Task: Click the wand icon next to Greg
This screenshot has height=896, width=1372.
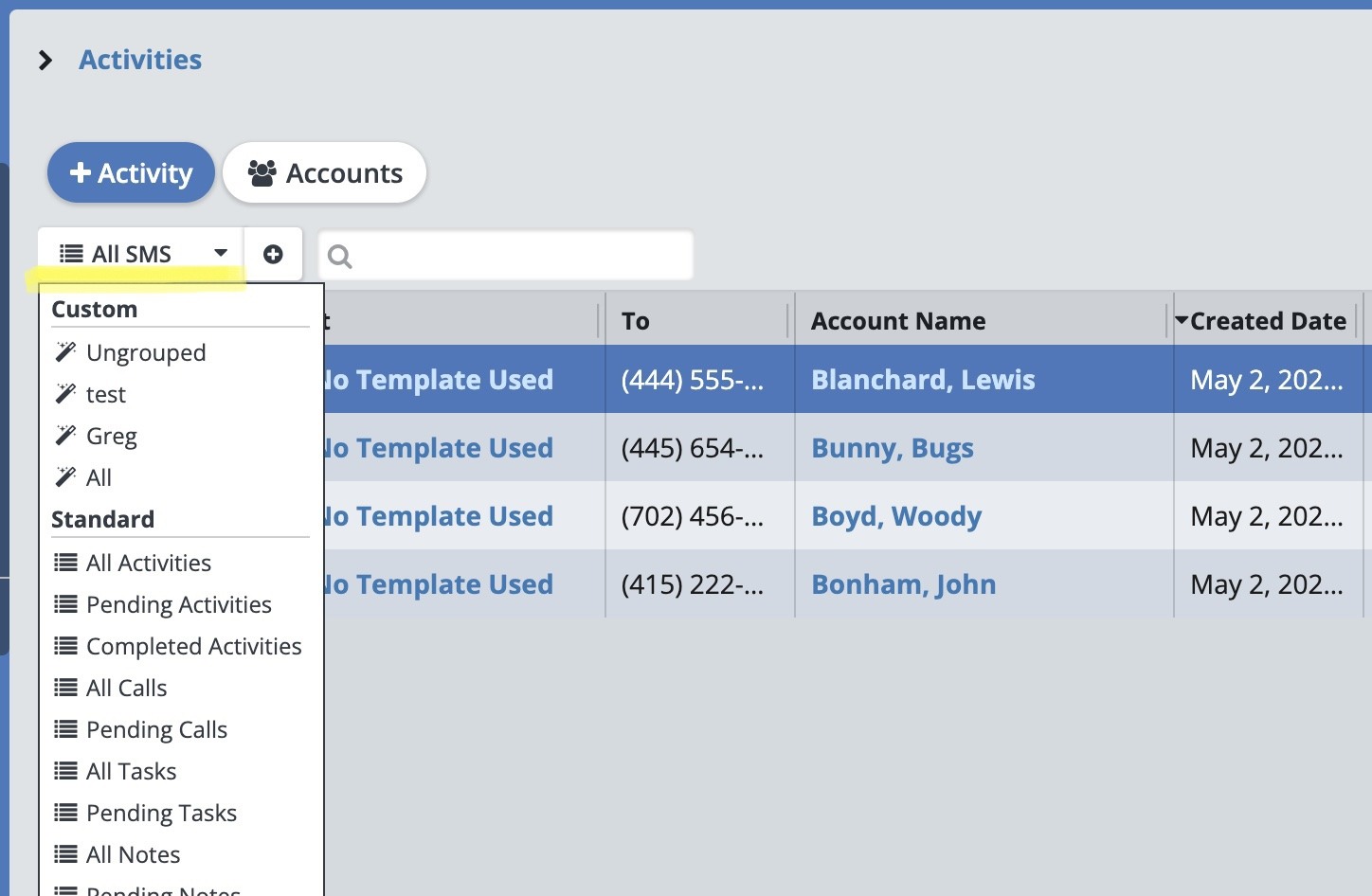Action: 65,436
